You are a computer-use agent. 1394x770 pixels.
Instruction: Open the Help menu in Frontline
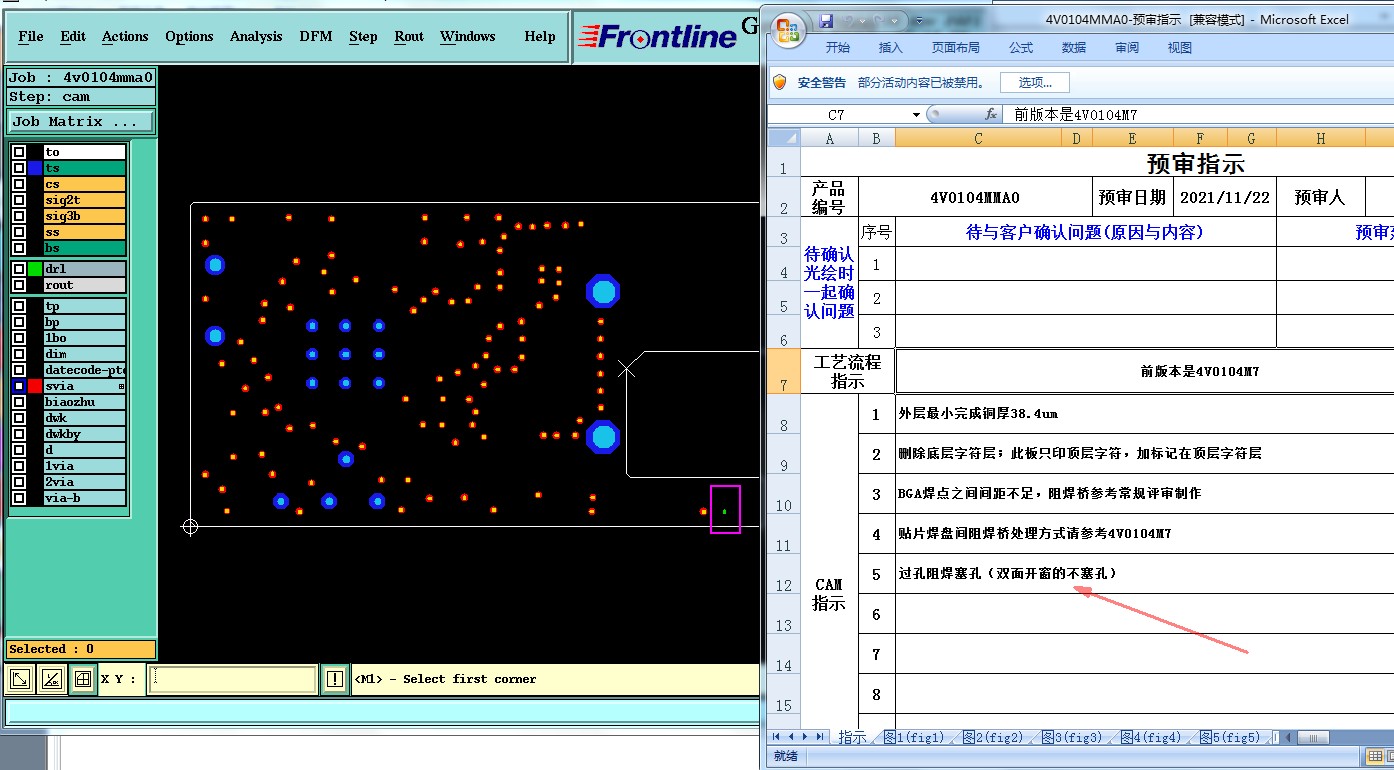[540, 37]
